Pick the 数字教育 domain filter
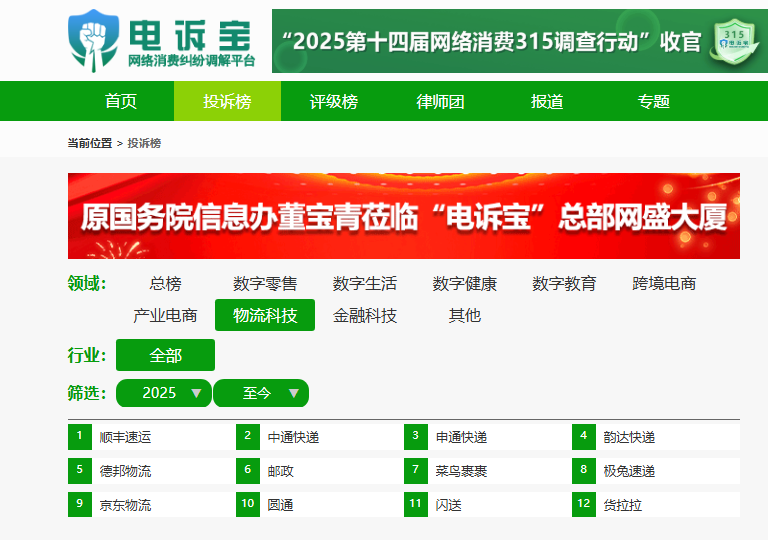The image size is (768, 540). pos(564,283)
